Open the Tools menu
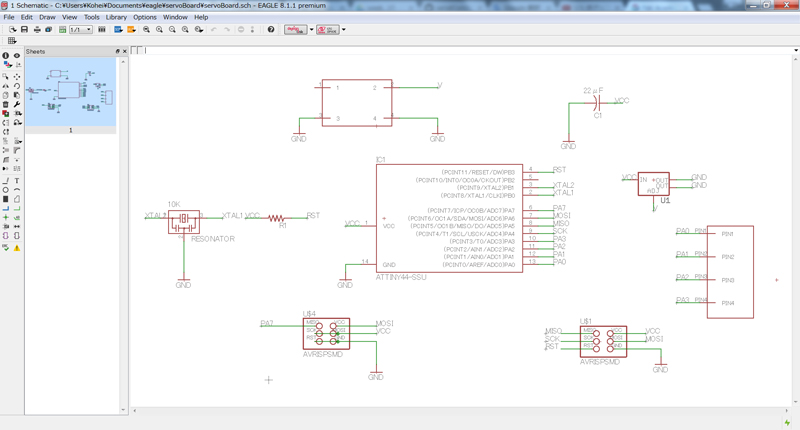Image resolution: width=800 pixels, height=430 pixels. tap(92, 17)
